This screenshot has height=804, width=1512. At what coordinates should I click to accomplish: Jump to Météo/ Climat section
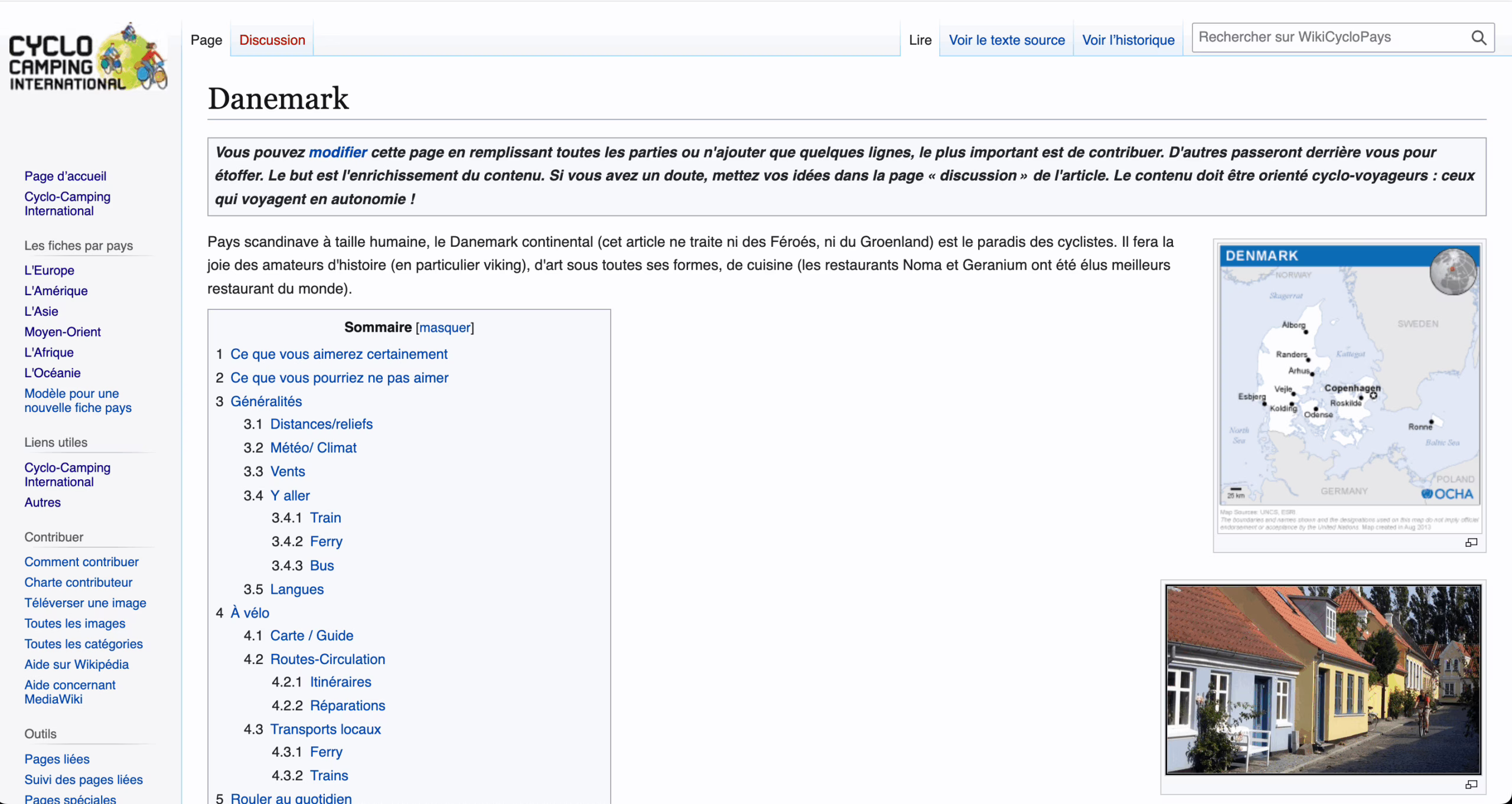coord(314,448)
